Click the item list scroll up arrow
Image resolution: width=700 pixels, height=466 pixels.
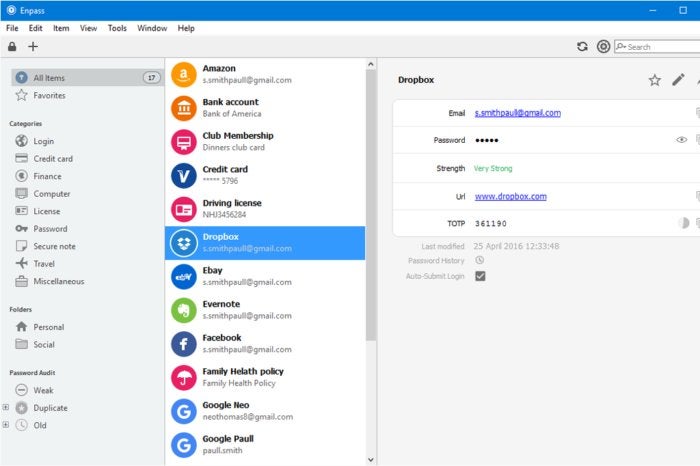click(x=371, y=64)
